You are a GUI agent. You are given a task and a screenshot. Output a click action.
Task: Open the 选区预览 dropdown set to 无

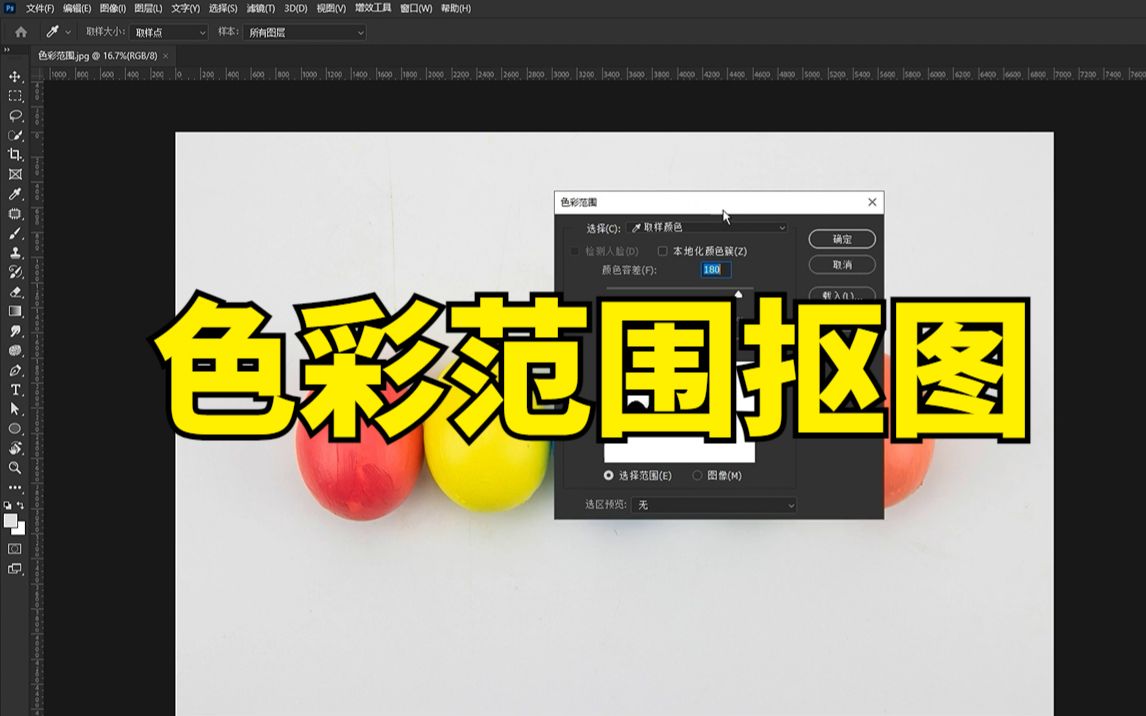coord(713,505)
